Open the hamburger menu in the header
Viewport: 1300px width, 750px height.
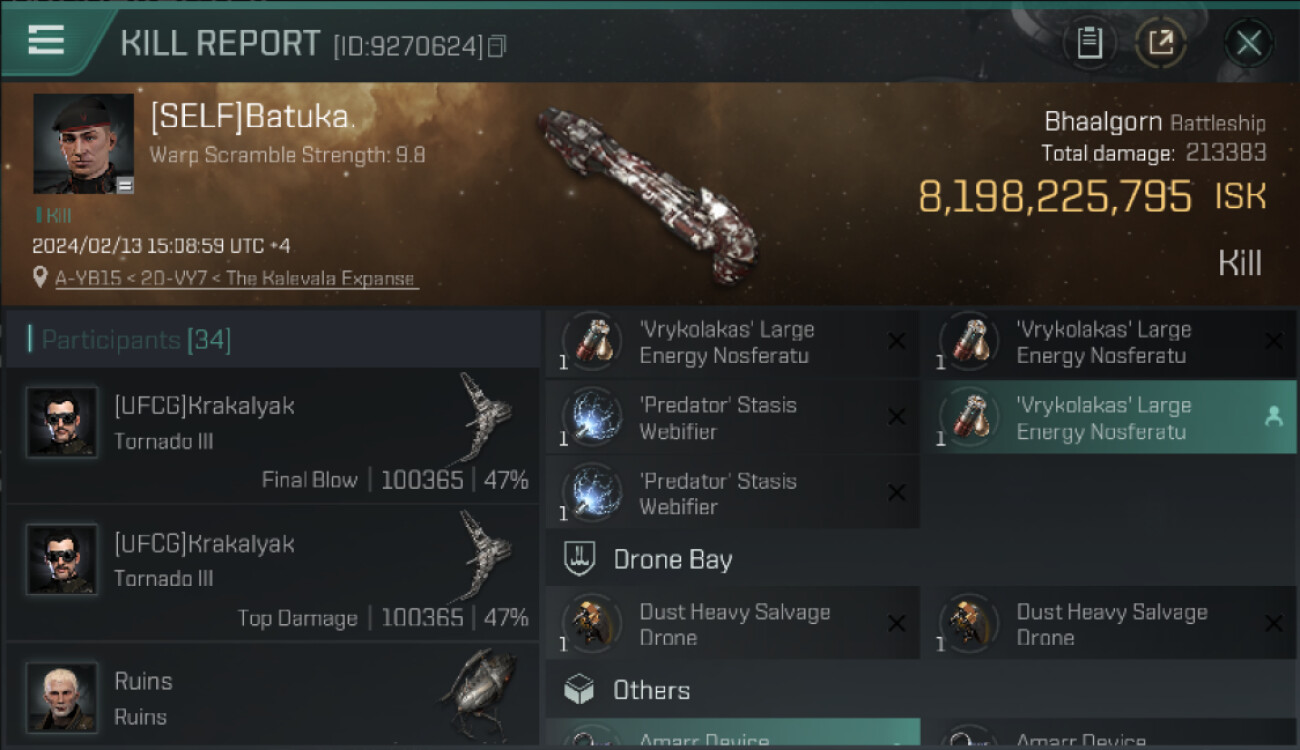tap(46, 41)
